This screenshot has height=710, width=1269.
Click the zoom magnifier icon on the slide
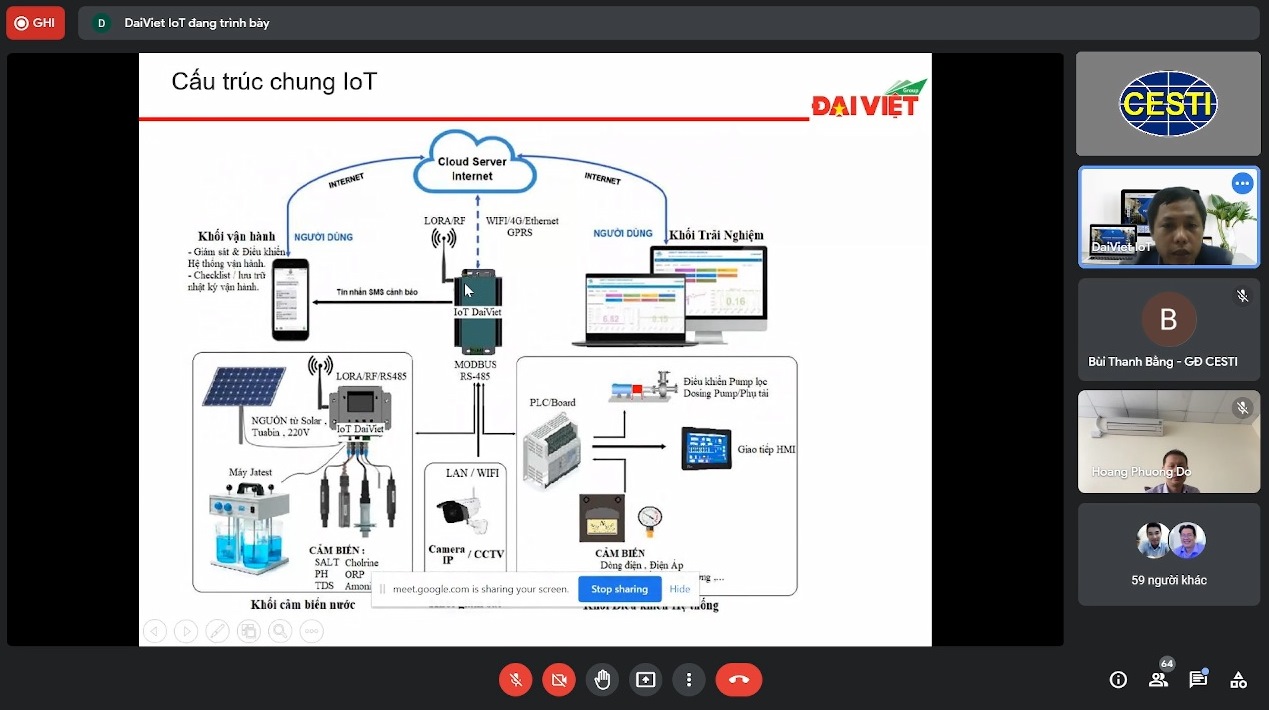click(x=280, y=631)
